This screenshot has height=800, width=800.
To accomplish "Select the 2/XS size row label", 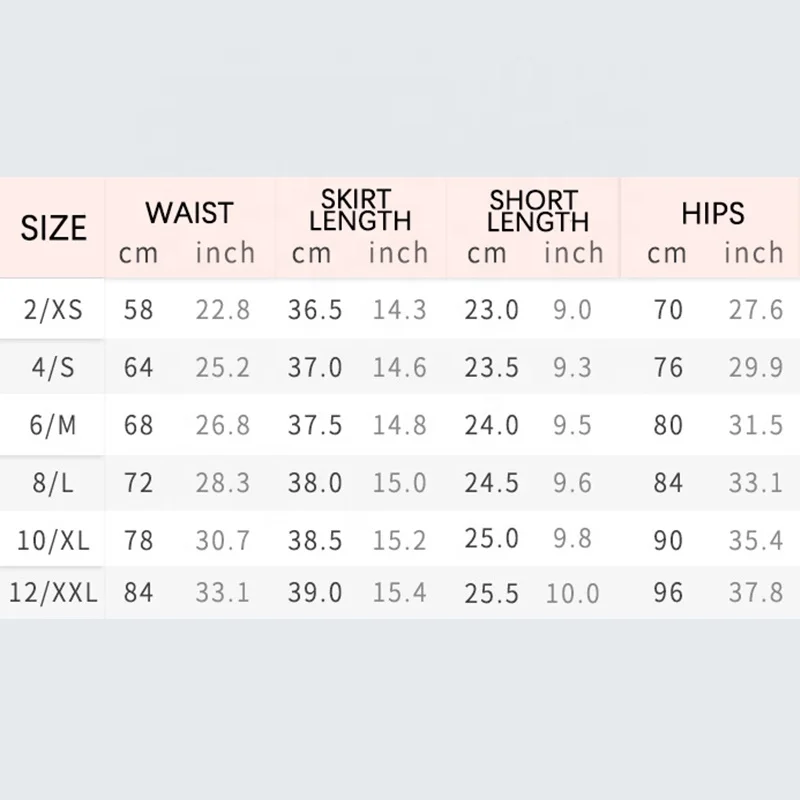I will pyautogui.click(x=54, y=310).
